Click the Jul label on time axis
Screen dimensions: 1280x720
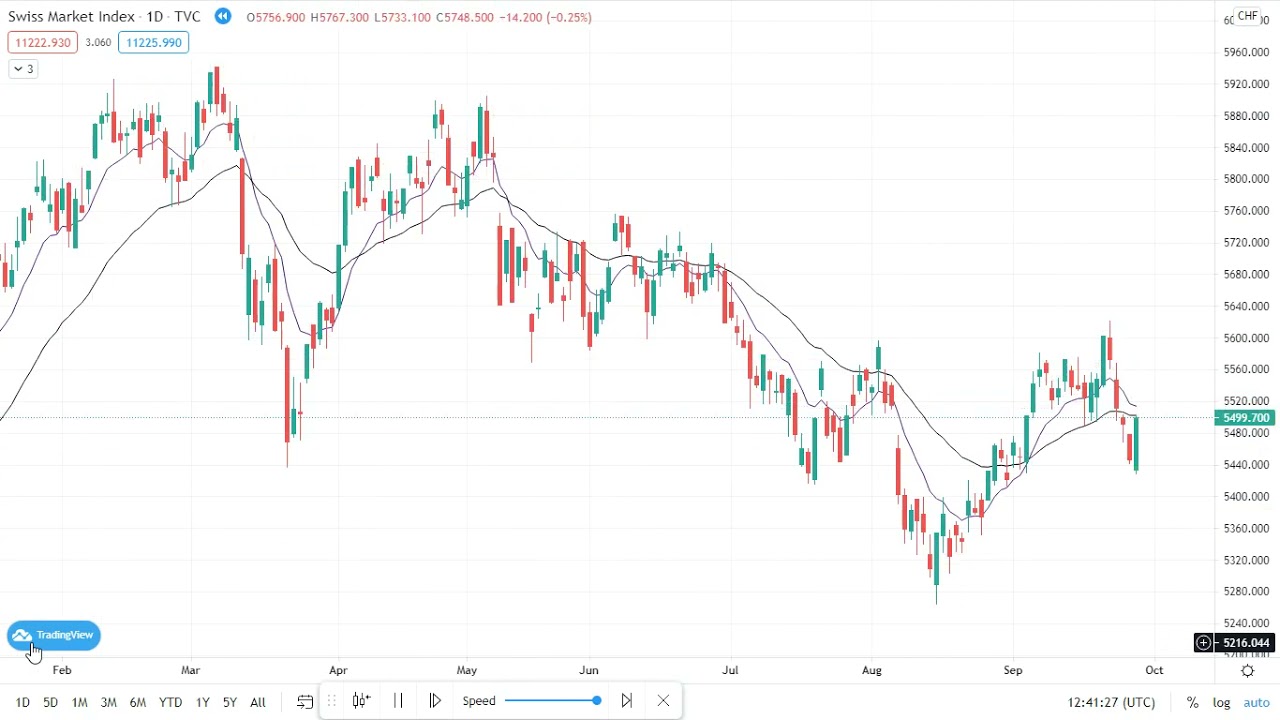point(730,671)
